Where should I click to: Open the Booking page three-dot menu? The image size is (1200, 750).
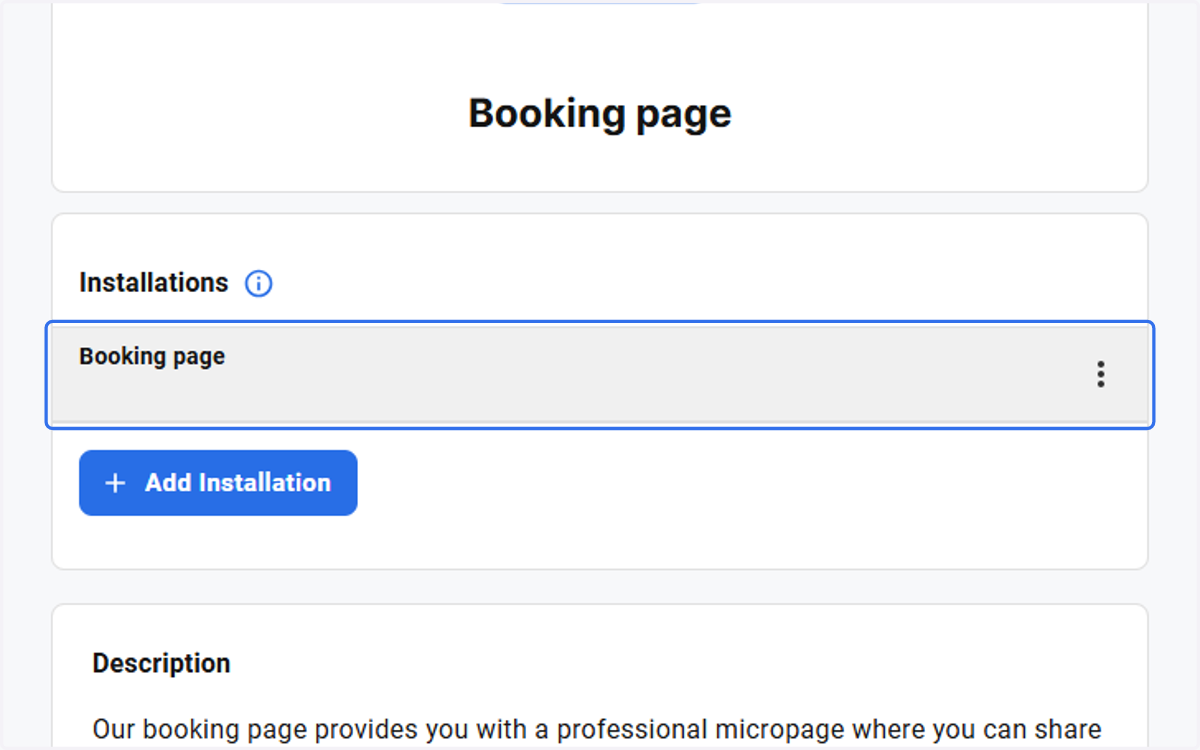click(x=1100, y=374)
